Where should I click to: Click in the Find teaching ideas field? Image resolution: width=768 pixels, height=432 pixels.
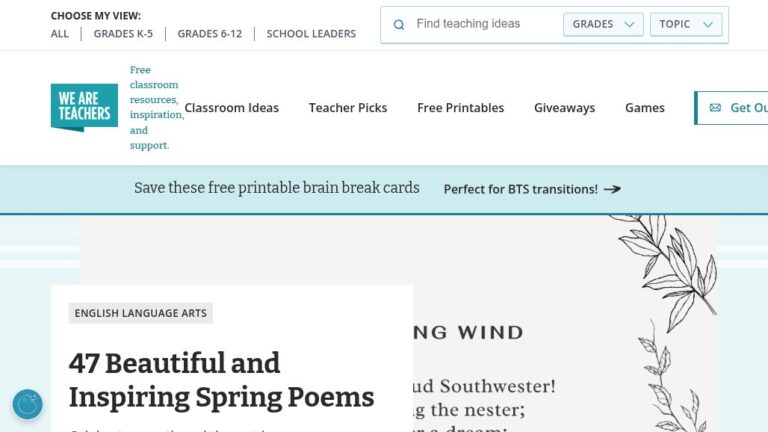(x=485, y=24)
